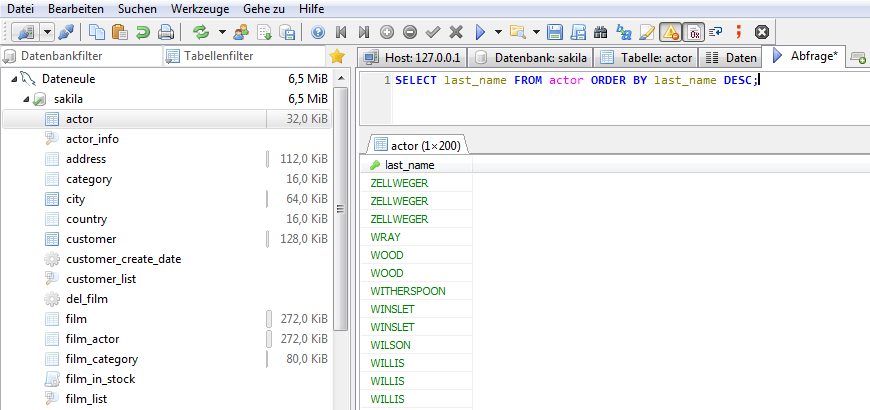Select the film_actor table in tree
The width and height of the screenshot is (870, 410).
92,339
